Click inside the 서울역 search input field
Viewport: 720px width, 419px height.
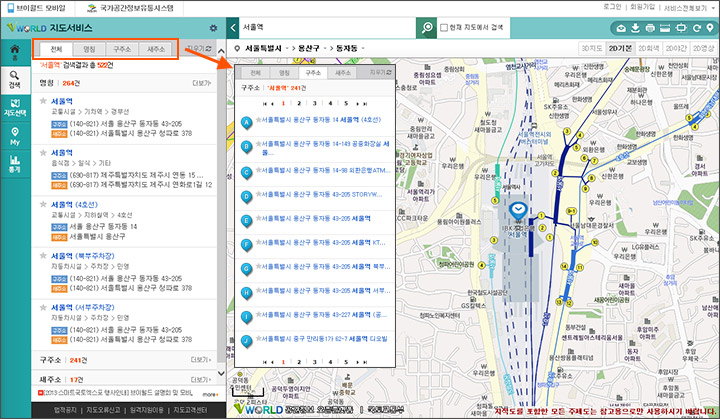pyautogui.click(x=328, y=28)
